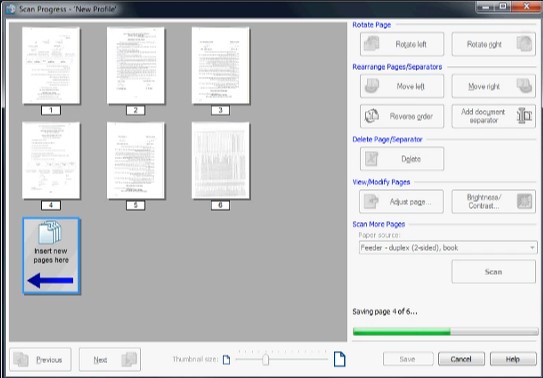Viewport: 543px width, 378px height.
Task: Click the 'Delete Page/Separator' heading
Action: pos(388,139)
